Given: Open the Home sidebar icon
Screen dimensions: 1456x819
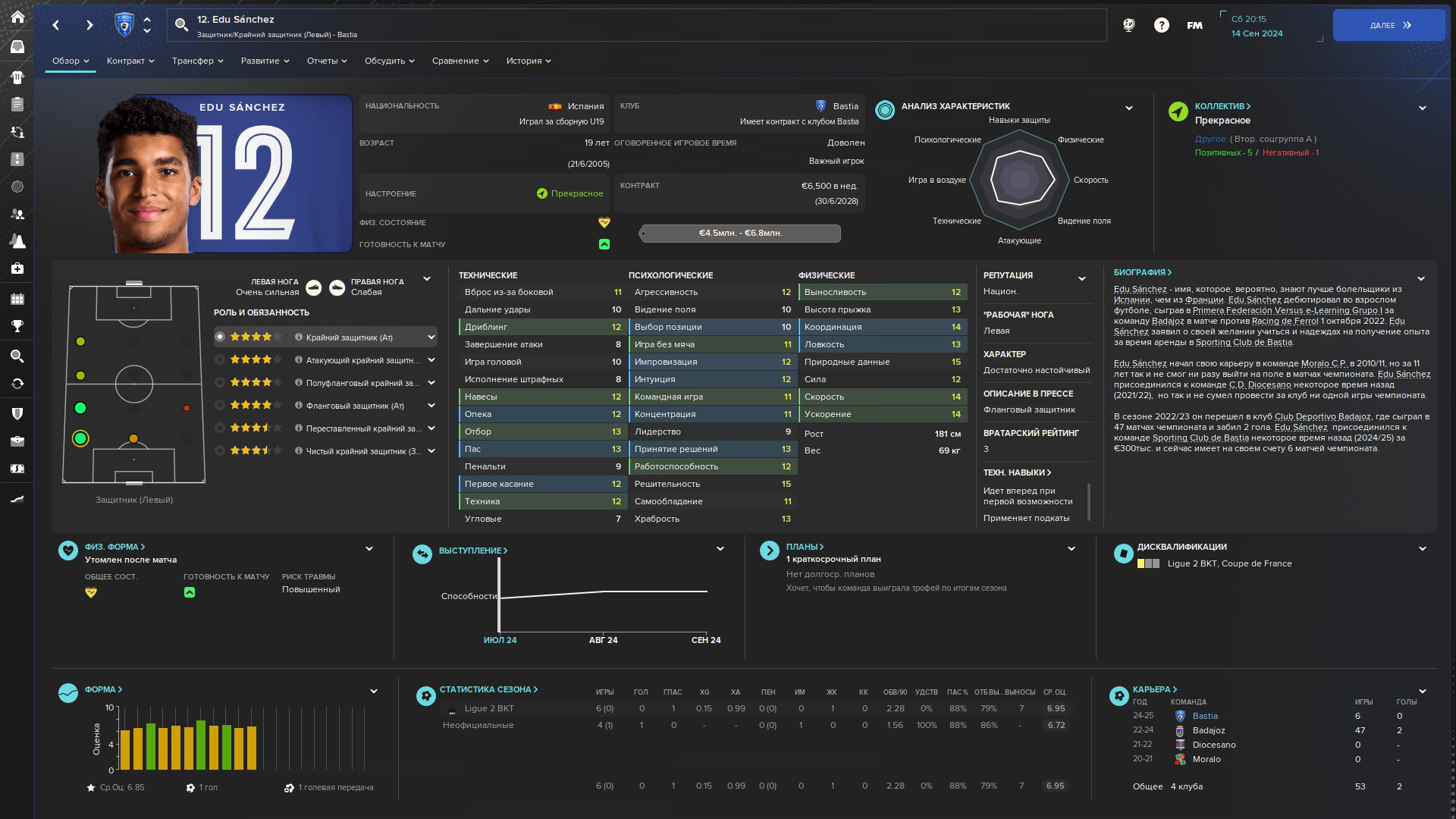Looking at the screenshot, I should click(x=17, y=17).
